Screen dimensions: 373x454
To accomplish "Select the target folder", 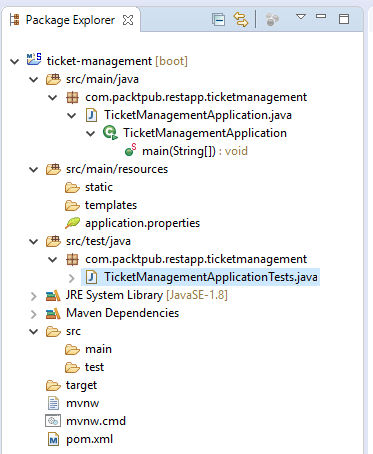I will (71, 385).
